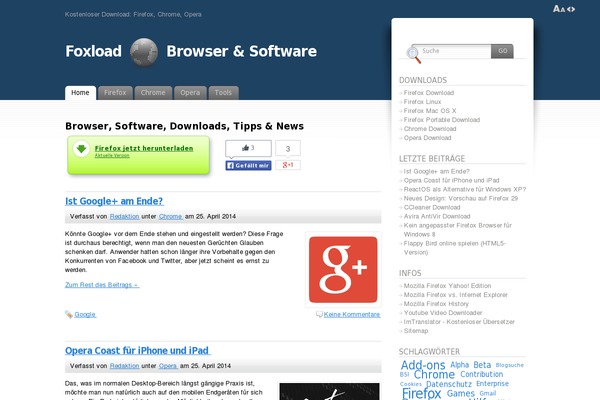Click Flappy Bird online spielen link
The width and height of the screenshot is (600, 400).
coord(455,248)
